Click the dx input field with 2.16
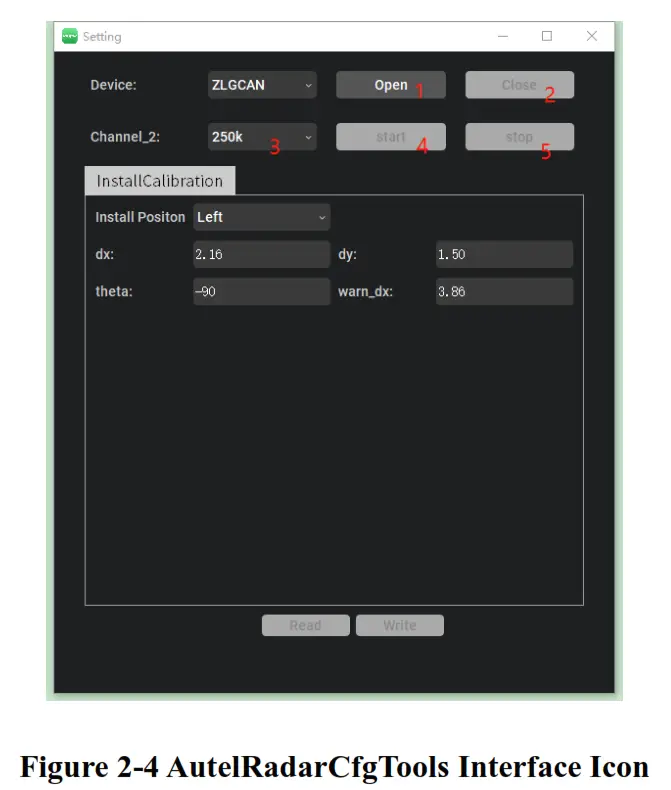671x790 pixels. coord(261,254)
